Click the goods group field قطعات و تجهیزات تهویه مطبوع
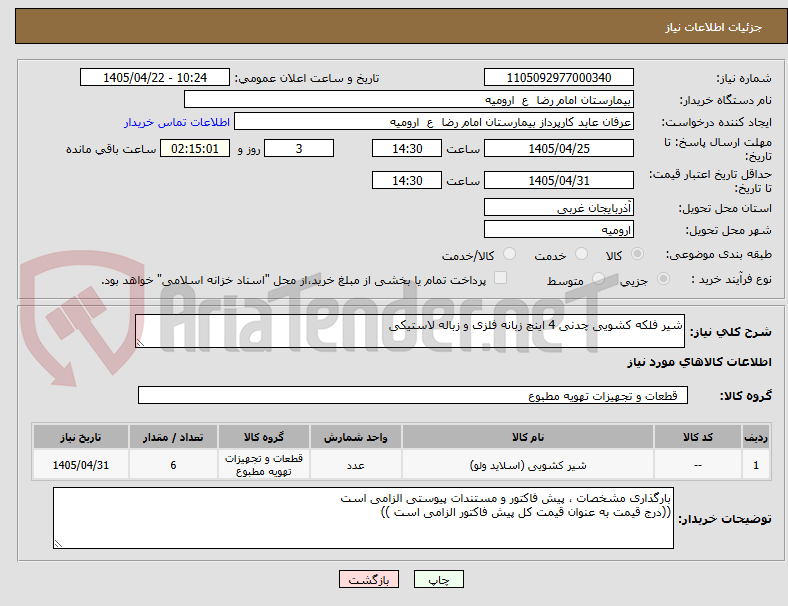Screen dimensions: 788x606 (413, 395)
